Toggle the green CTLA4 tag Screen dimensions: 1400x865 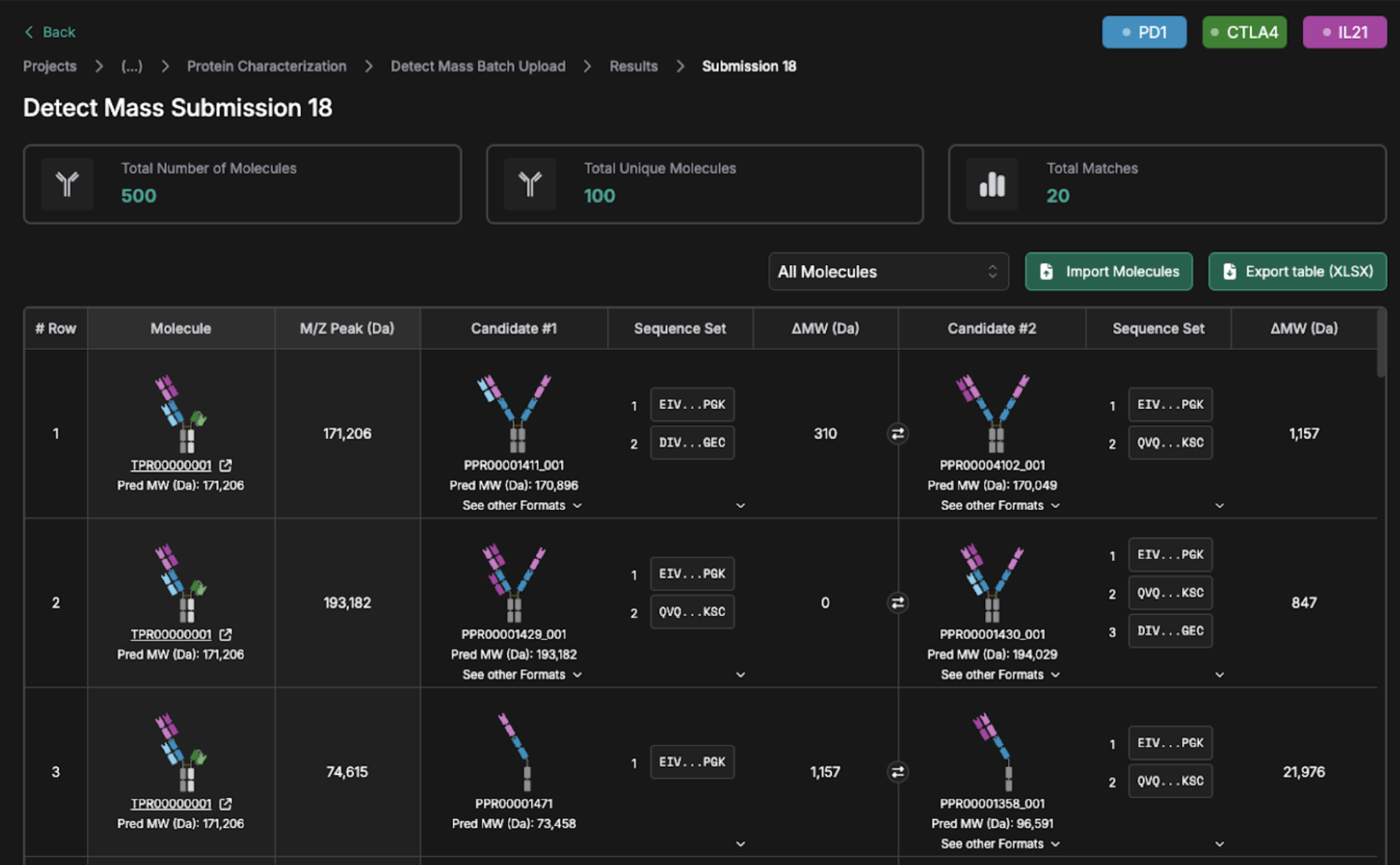[1244, 32]
